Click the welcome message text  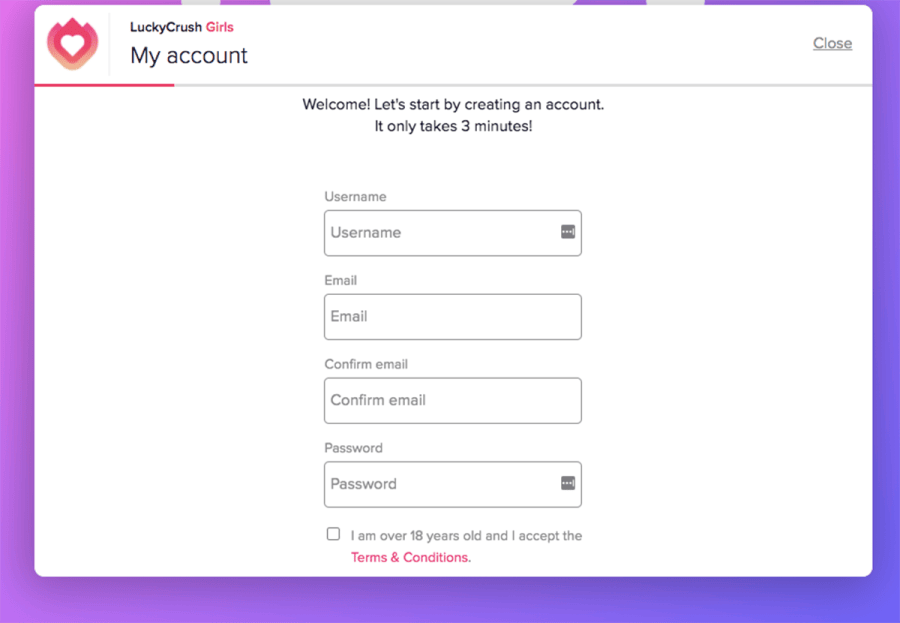pos(450,103)
